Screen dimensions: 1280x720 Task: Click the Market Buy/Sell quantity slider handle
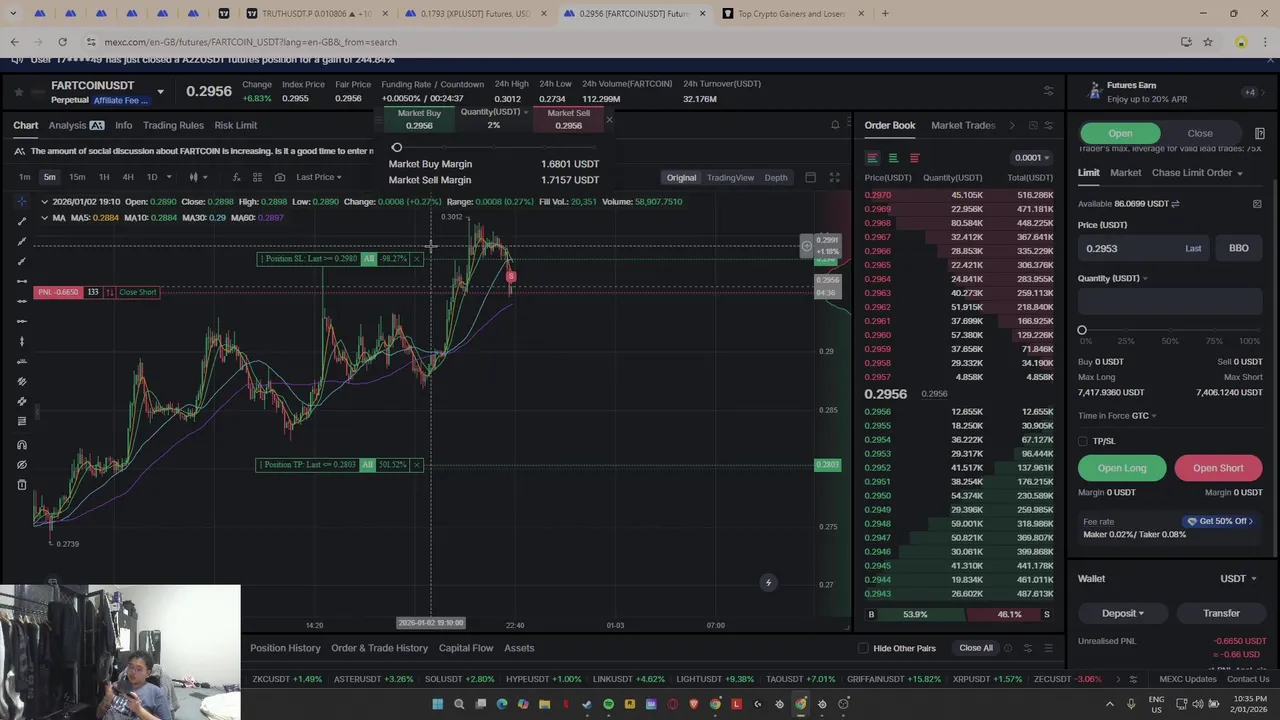(396, 148)
